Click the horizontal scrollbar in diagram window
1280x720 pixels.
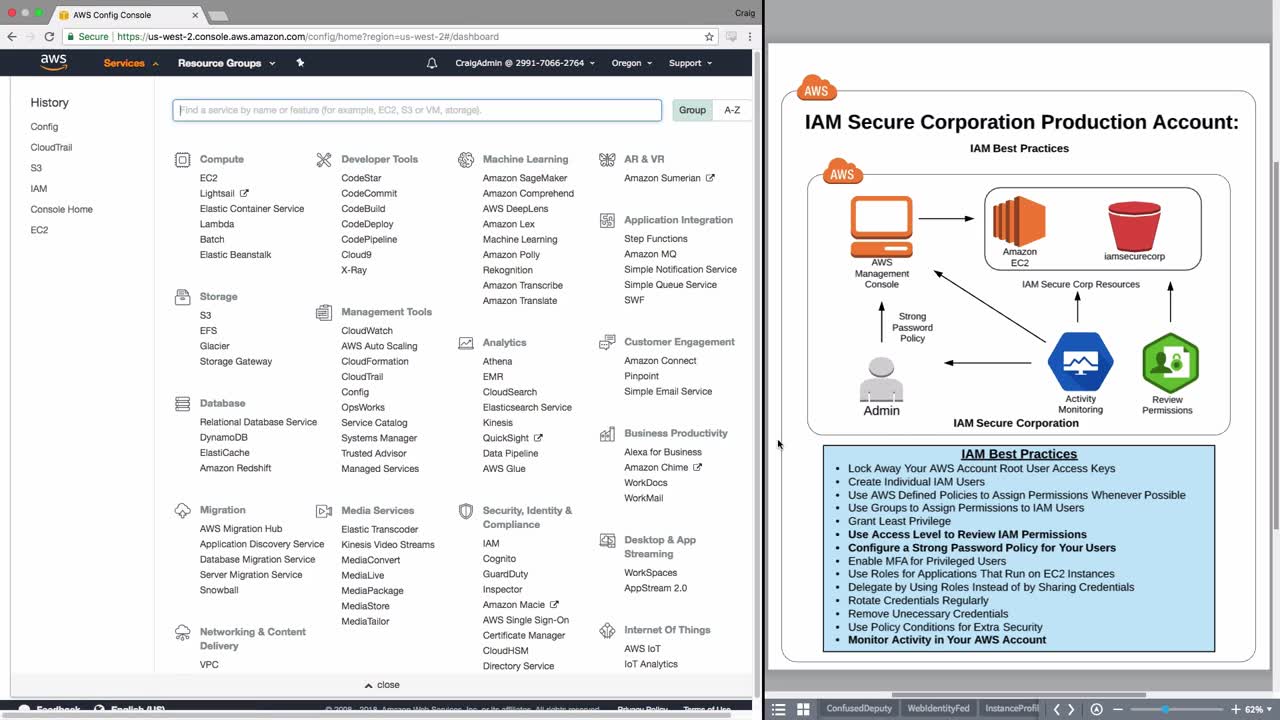[1018, 695]
